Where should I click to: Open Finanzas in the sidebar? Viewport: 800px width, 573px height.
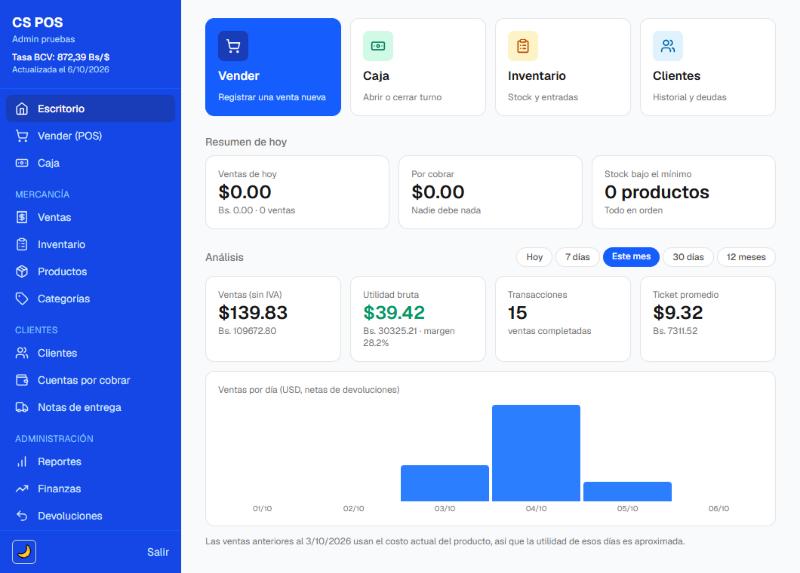pos(90,489)
